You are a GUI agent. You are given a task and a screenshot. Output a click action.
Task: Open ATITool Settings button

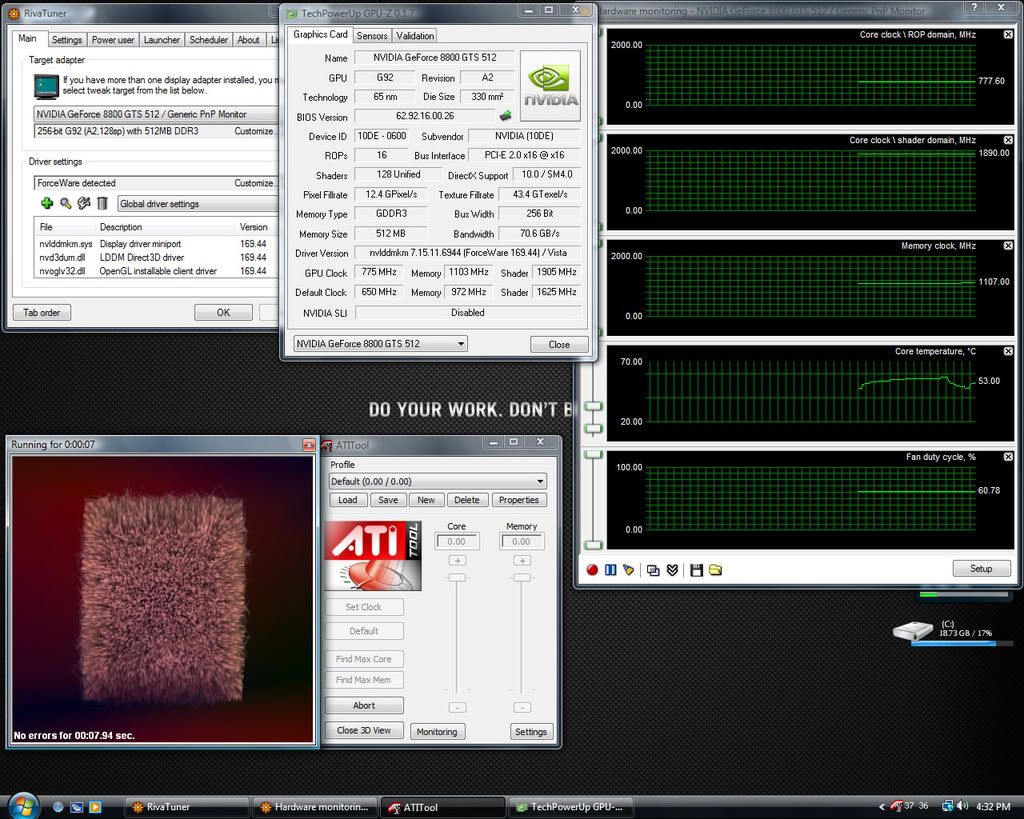point(531,731)
